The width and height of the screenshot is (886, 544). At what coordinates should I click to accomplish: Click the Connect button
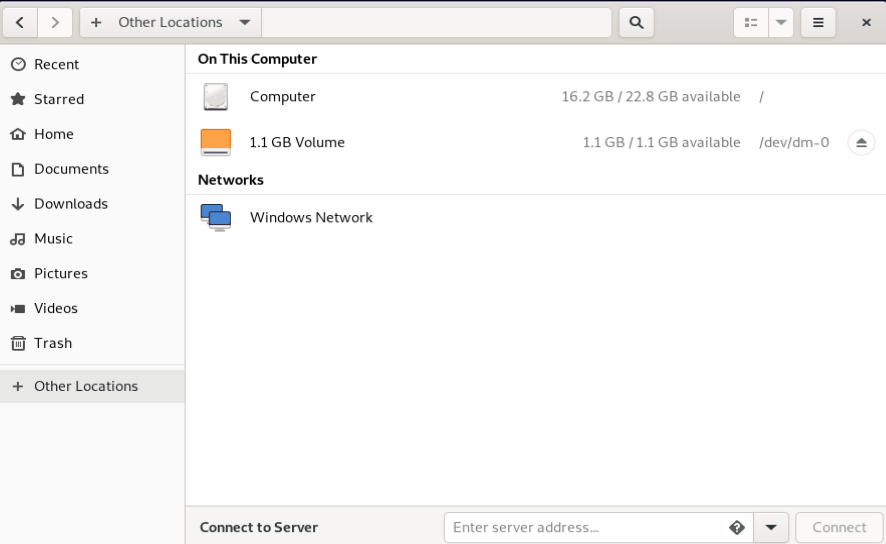(x=839, y=528)
